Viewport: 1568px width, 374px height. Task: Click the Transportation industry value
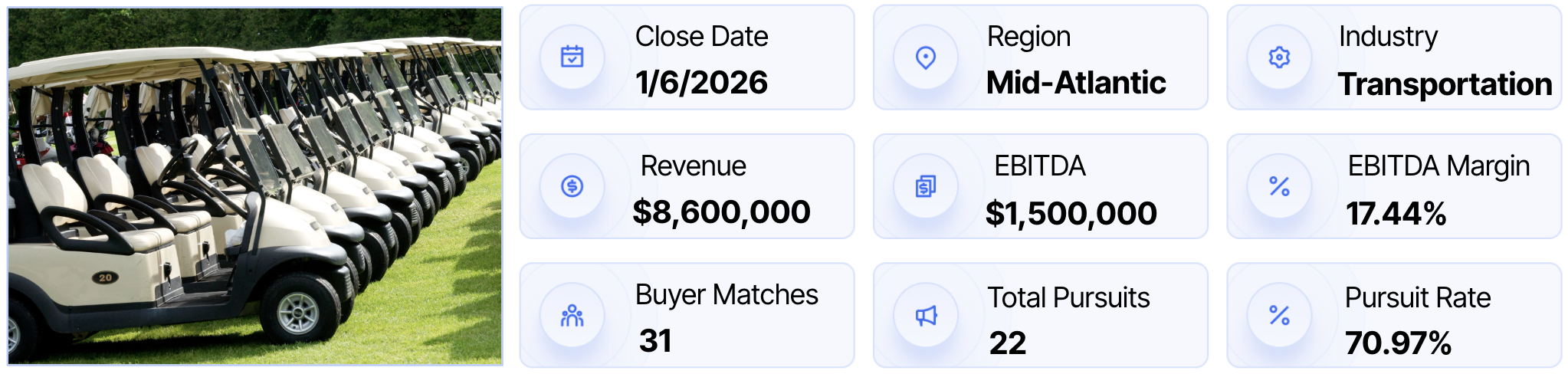tap(1445, 84)
